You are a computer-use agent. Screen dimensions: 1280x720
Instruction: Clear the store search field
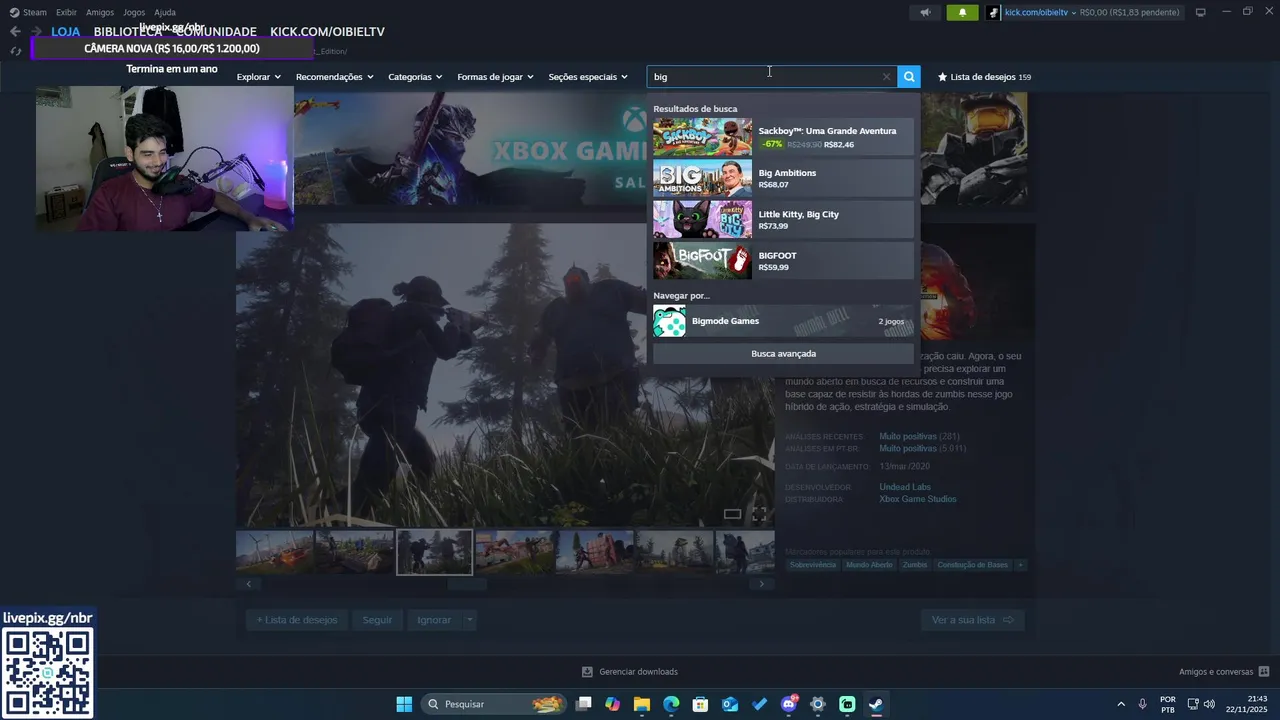pyautogui.click(x=886, y=77)
